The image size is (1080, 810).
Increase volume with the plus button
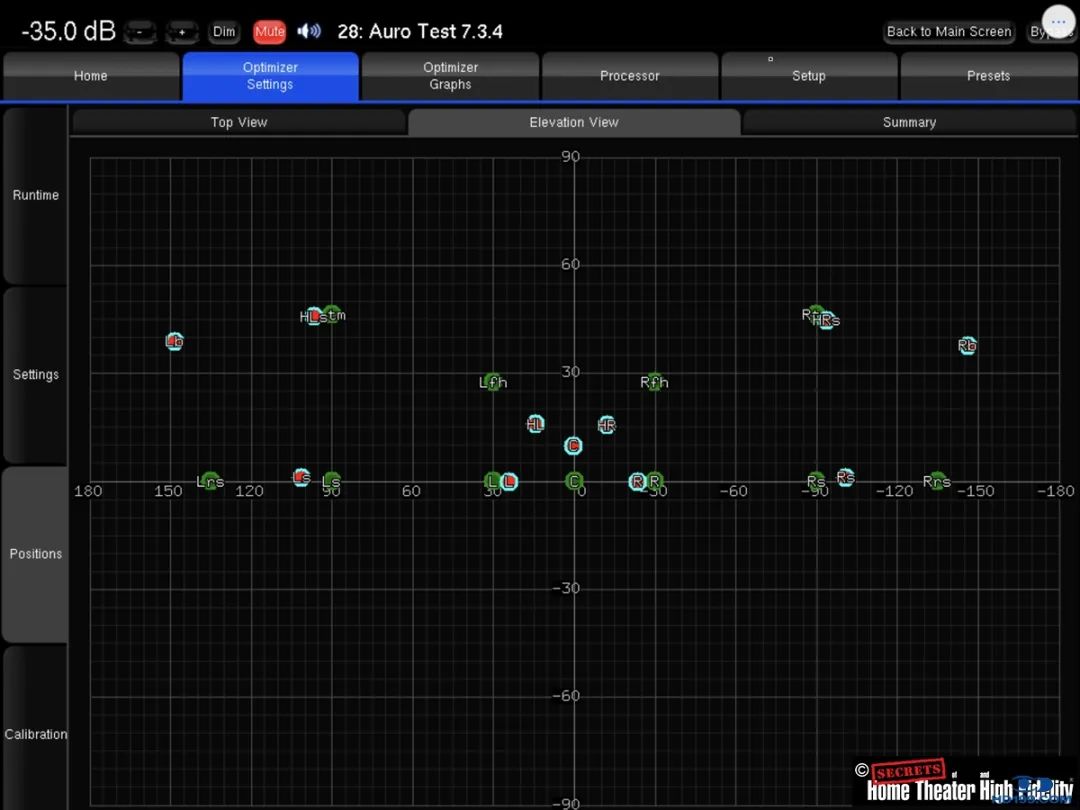click(x=182, y=32)
